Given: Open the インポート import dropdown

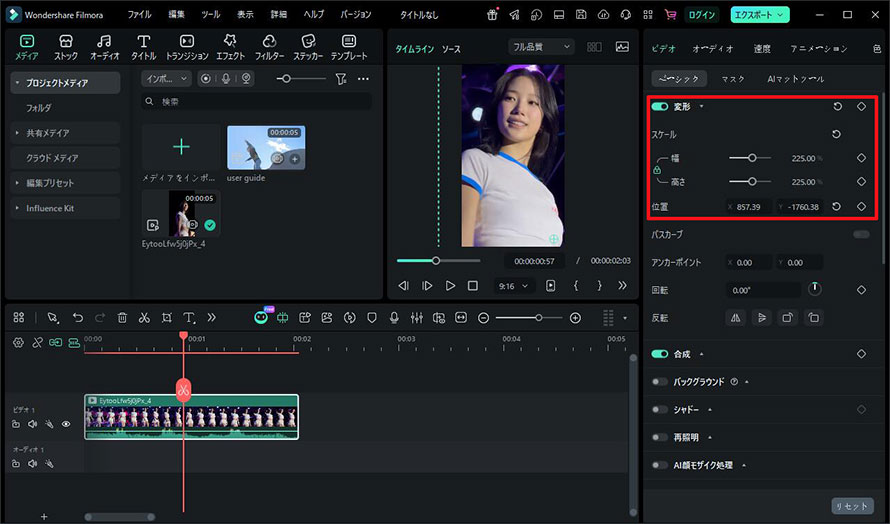Looking at the screenshot, I should 166,79.
